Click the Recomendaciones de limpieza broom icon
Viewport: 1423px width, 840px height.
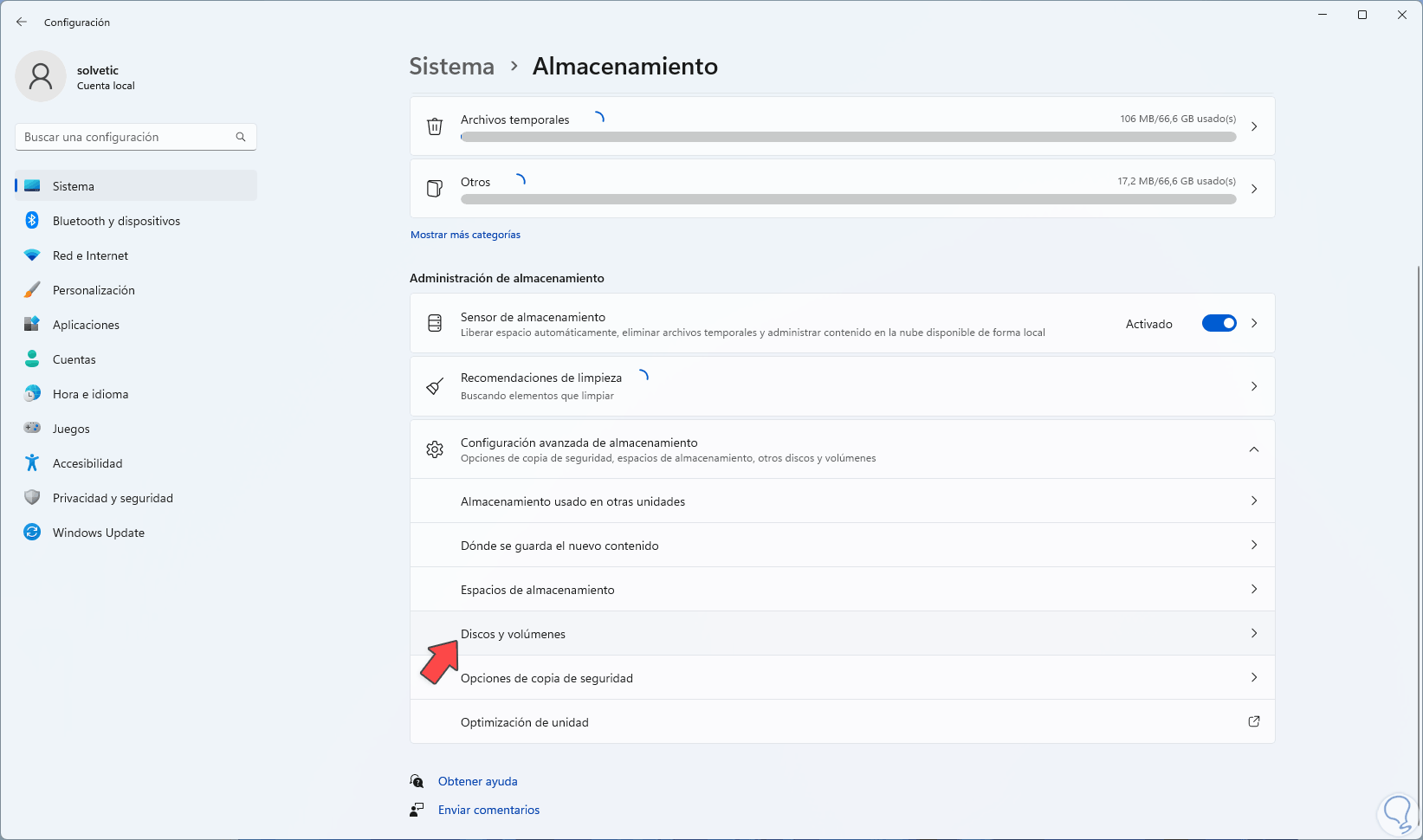click(435, 386)
